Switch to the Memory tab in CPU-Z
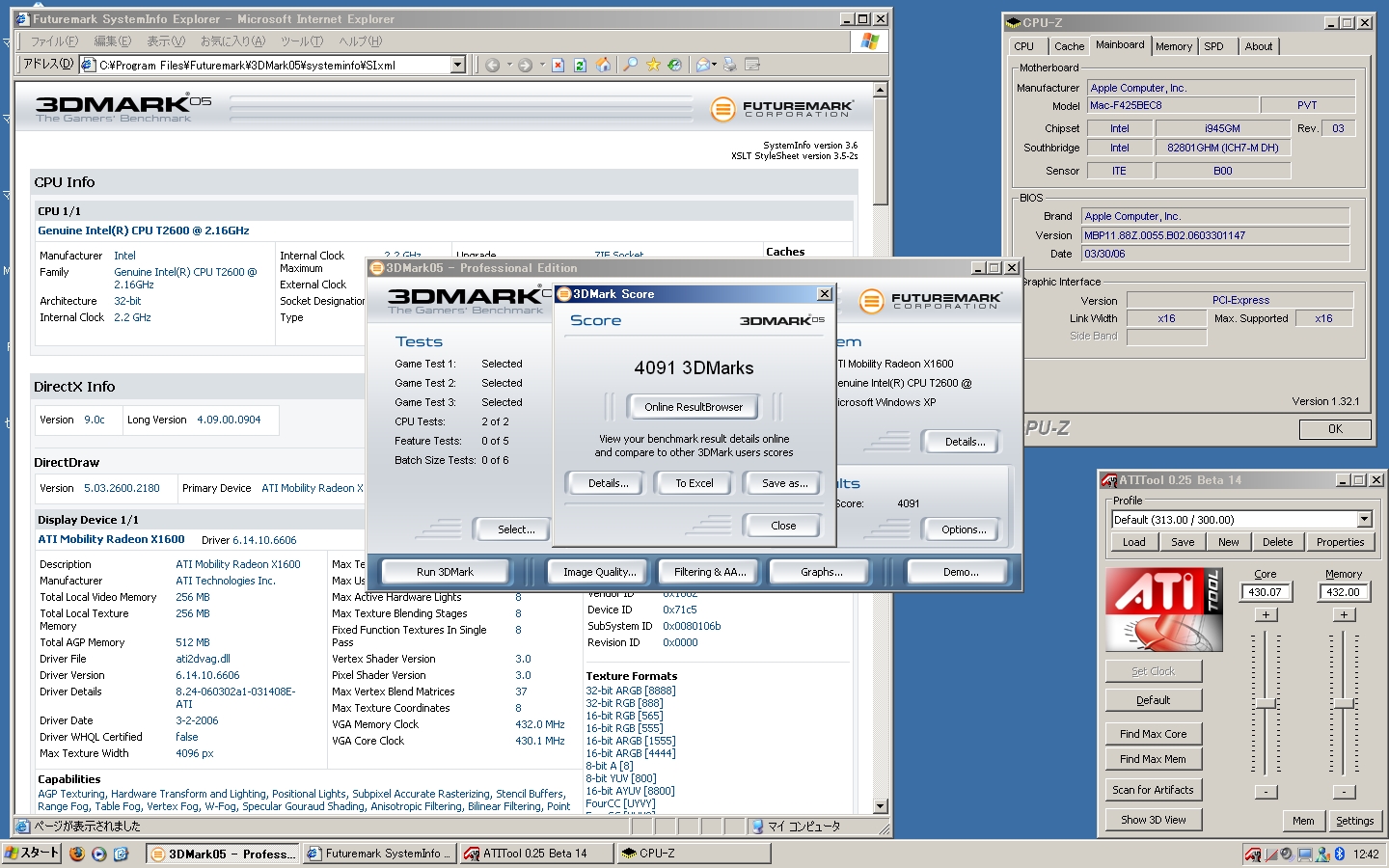Image resolution: width=1389 pixels, height=868 pixels. [x=1174, y=46]
